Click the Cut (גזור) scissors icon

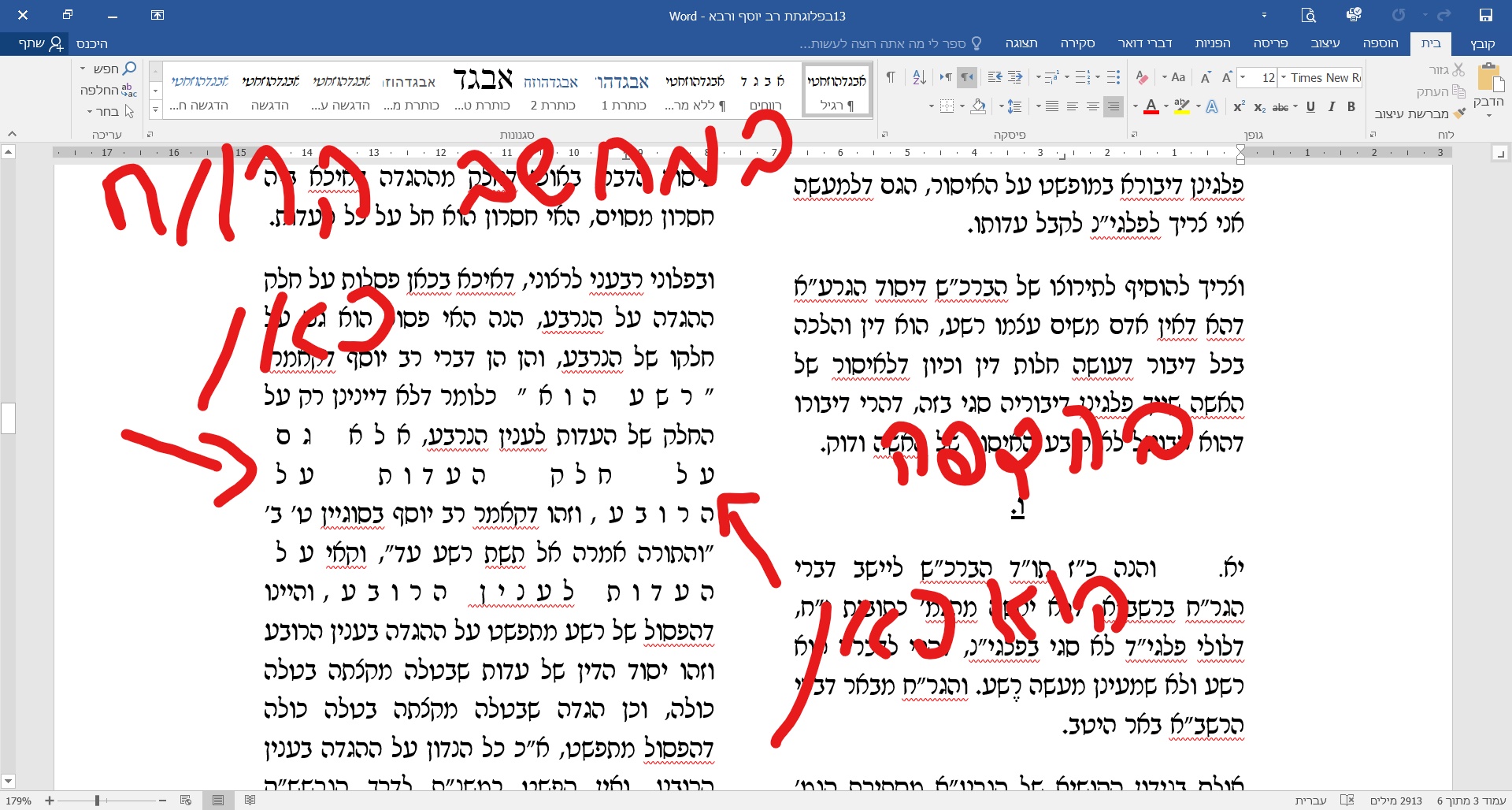1458,71
